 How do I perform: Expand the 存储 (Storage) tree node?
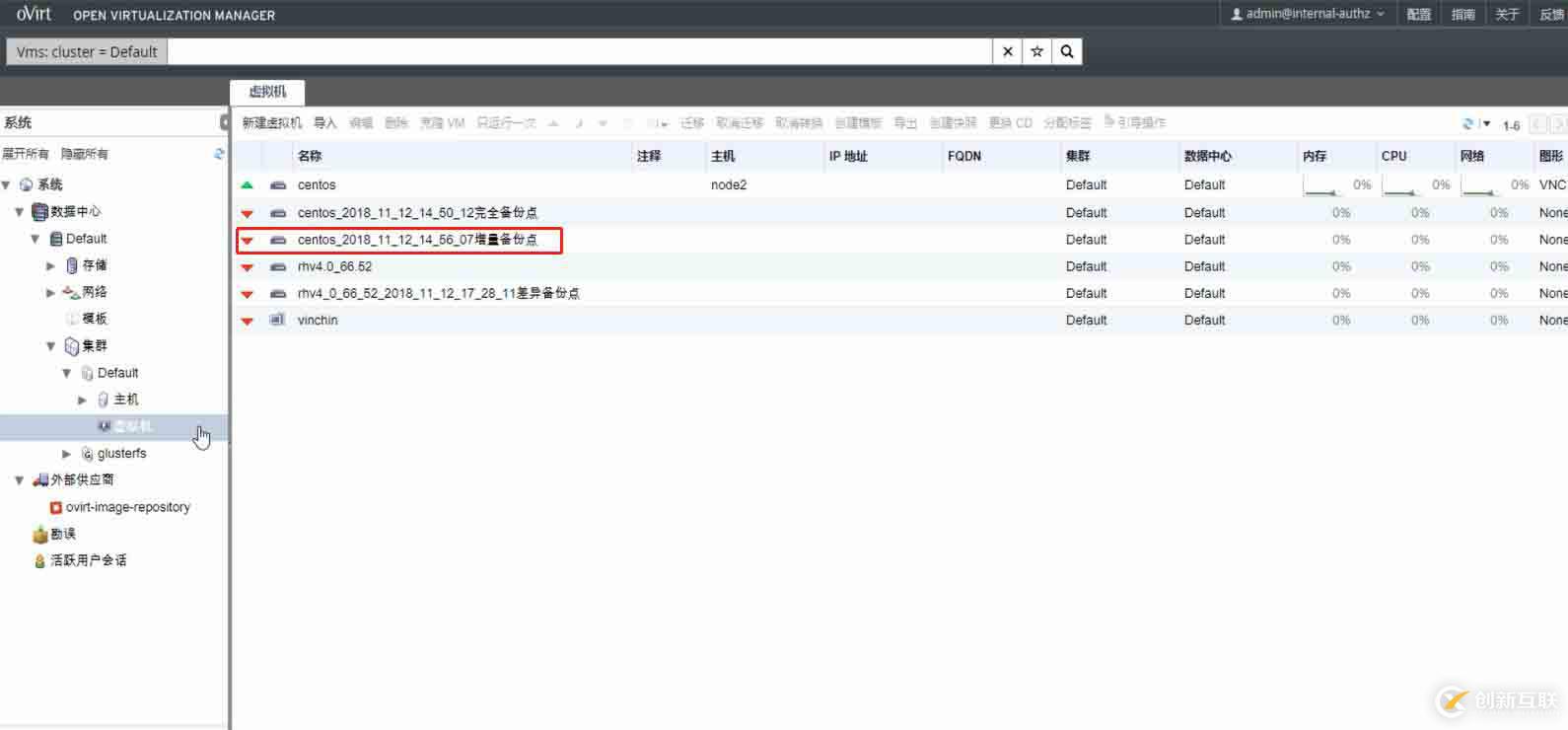(x=51, y=265)
